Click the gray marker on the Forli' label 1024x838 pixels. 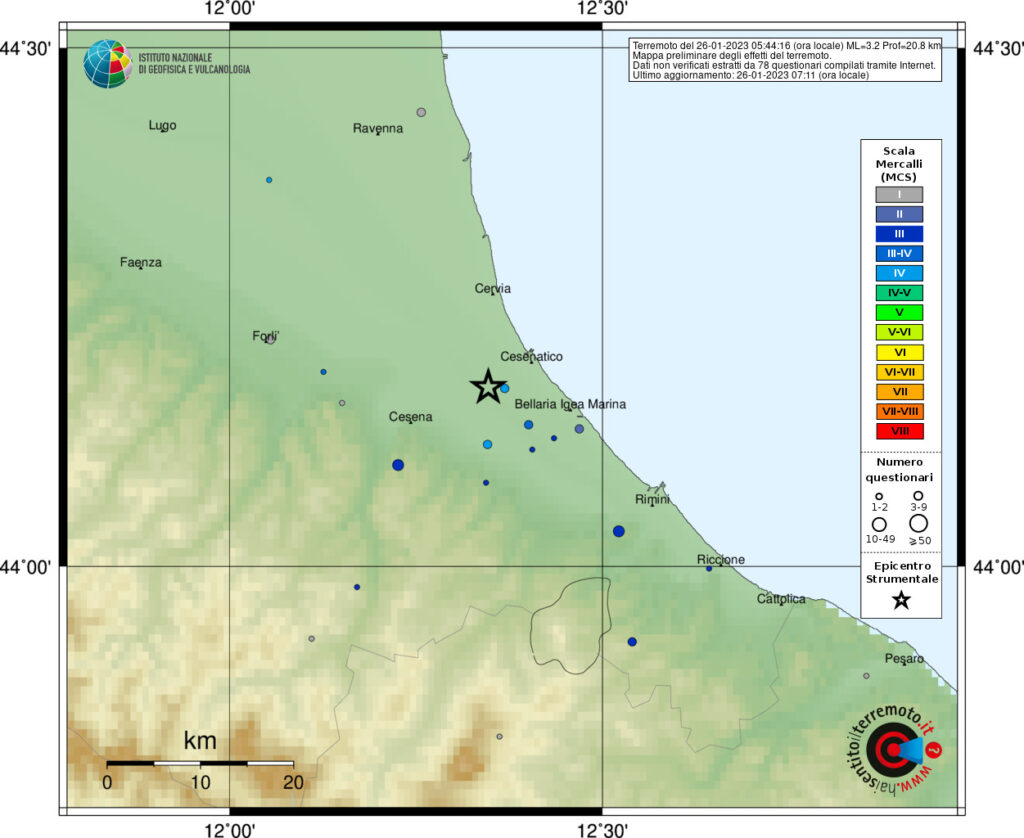tap(270, 340)
